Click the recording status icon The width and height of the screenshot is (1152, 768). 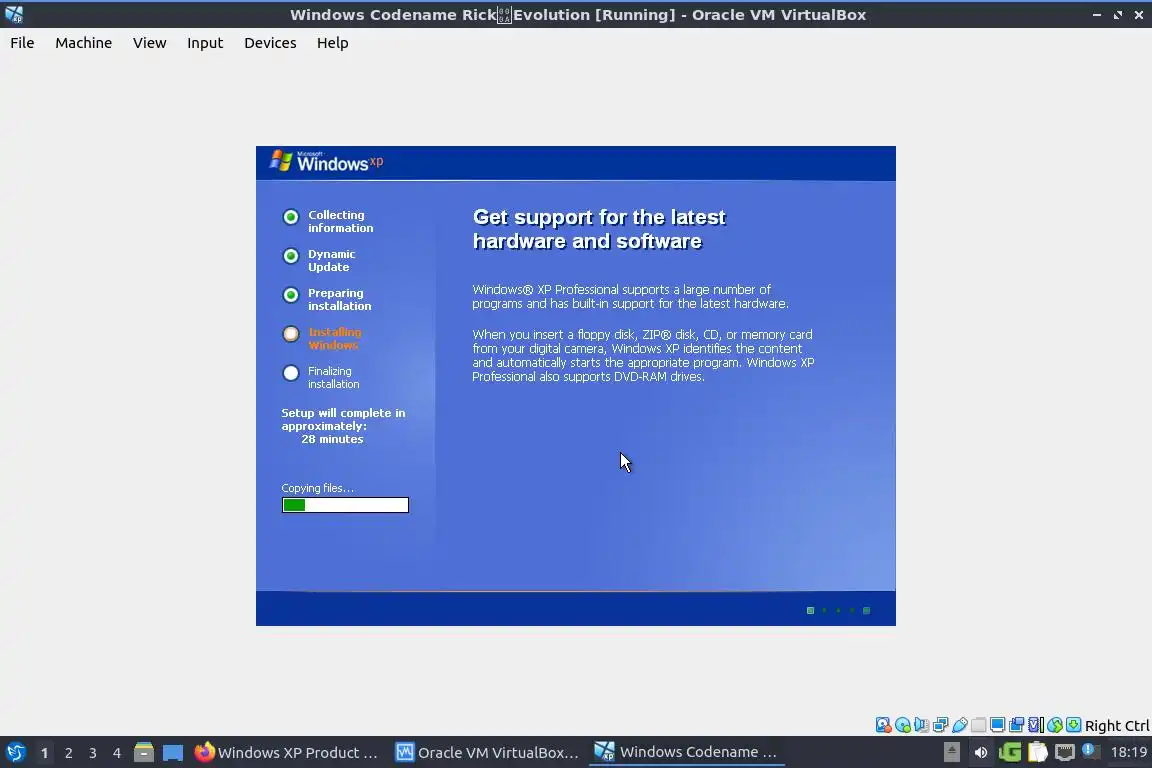[x=1017, y=725]
